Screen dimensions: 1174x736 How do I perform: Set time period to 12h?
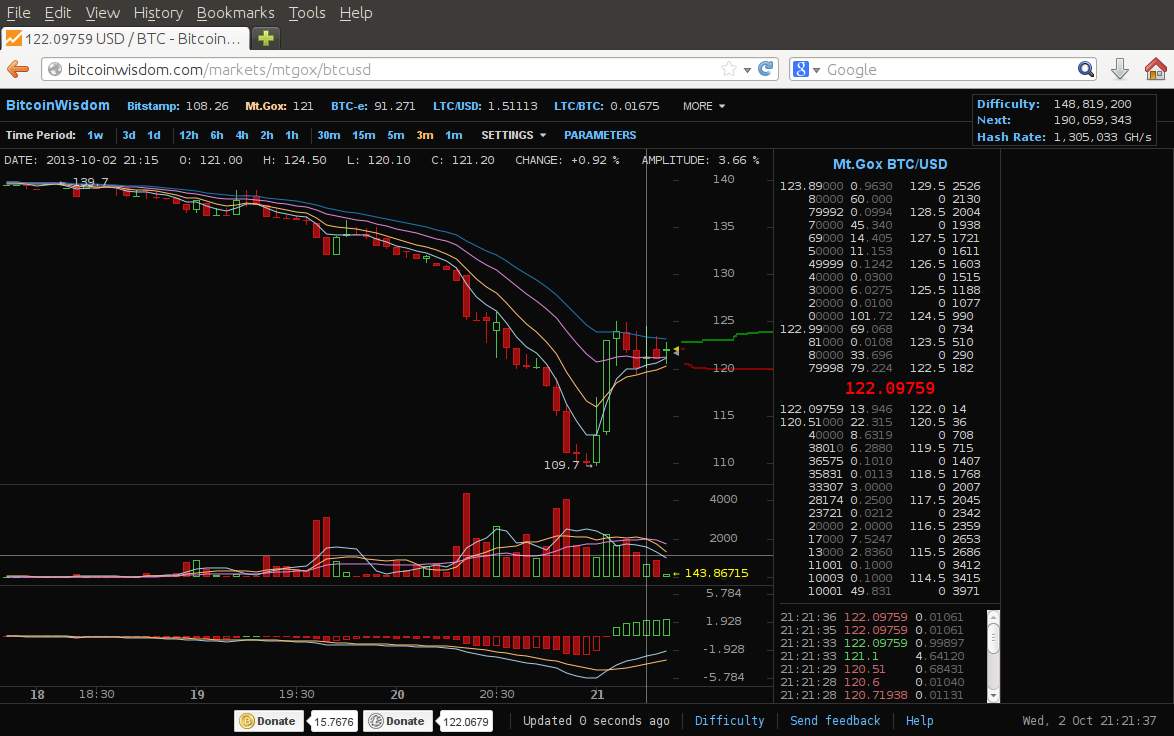189,136
